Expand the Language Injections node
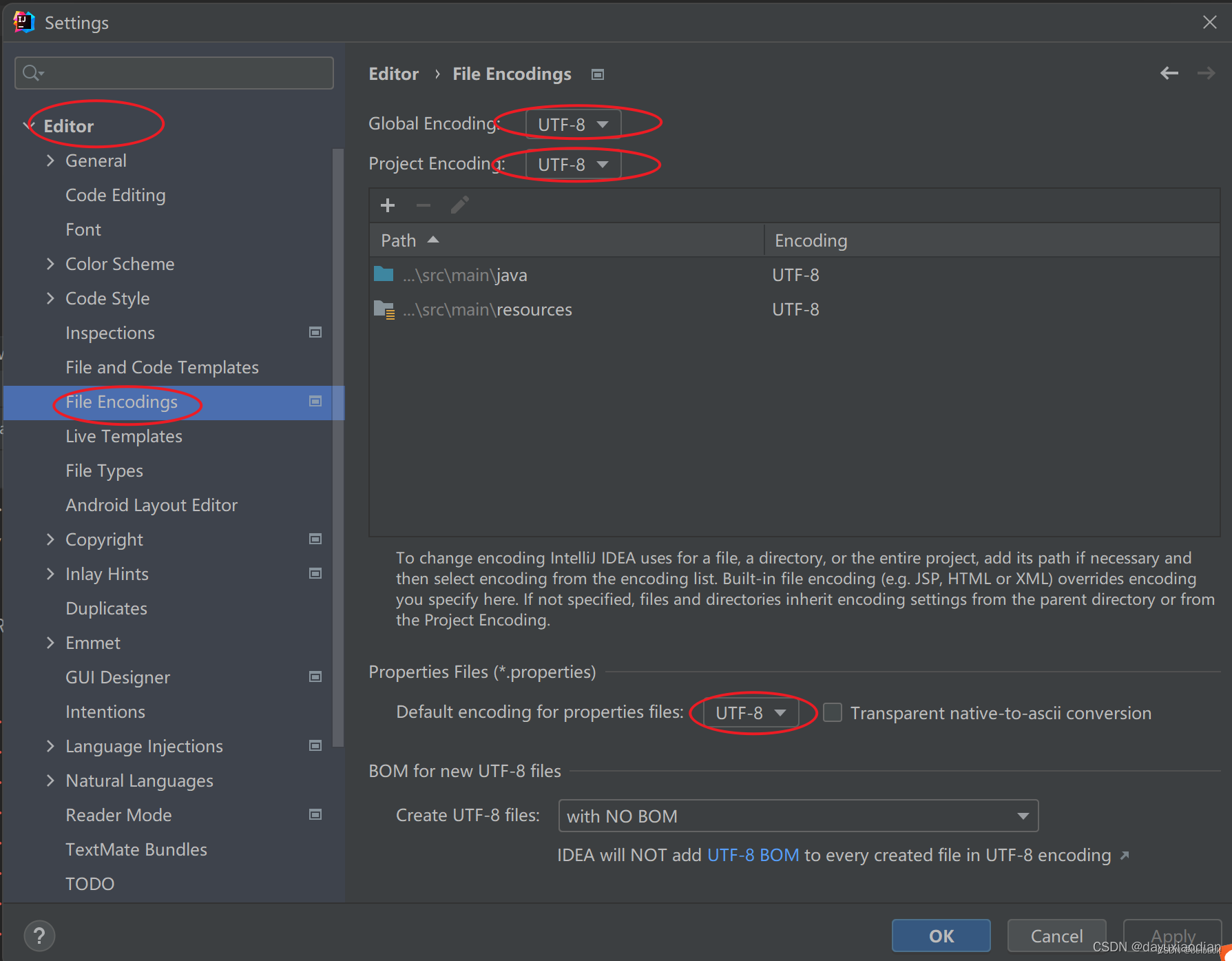The height and width of the screenshot is (961, 1232). pyautogui.click(x=50, y=746)
